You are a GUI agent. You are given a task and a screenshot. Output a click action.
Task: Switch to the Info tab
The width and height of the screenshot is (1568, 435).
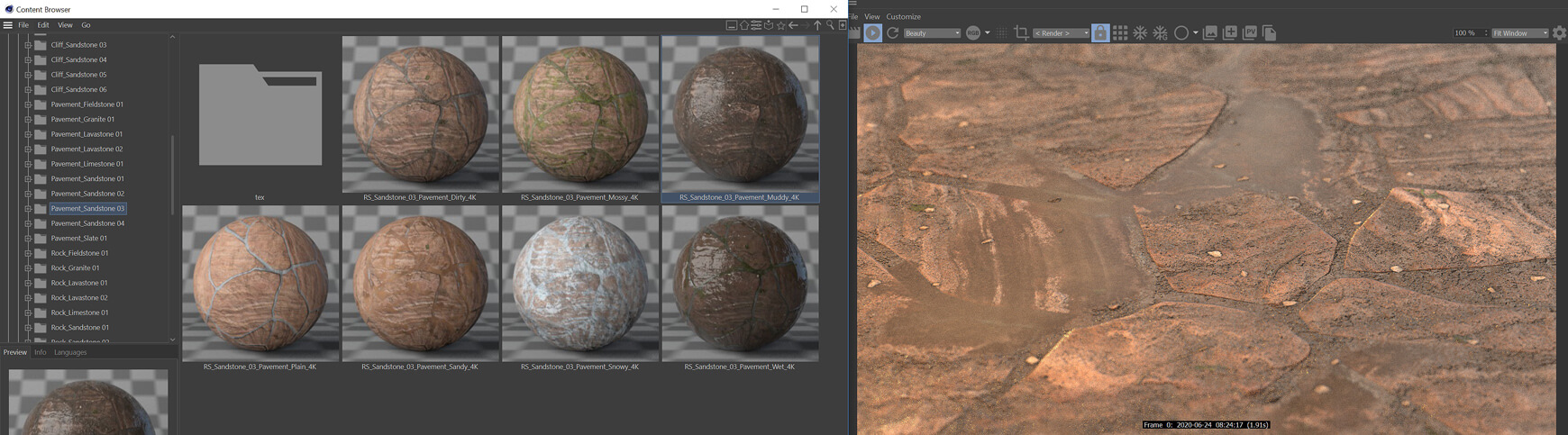[x=40, y=352]
